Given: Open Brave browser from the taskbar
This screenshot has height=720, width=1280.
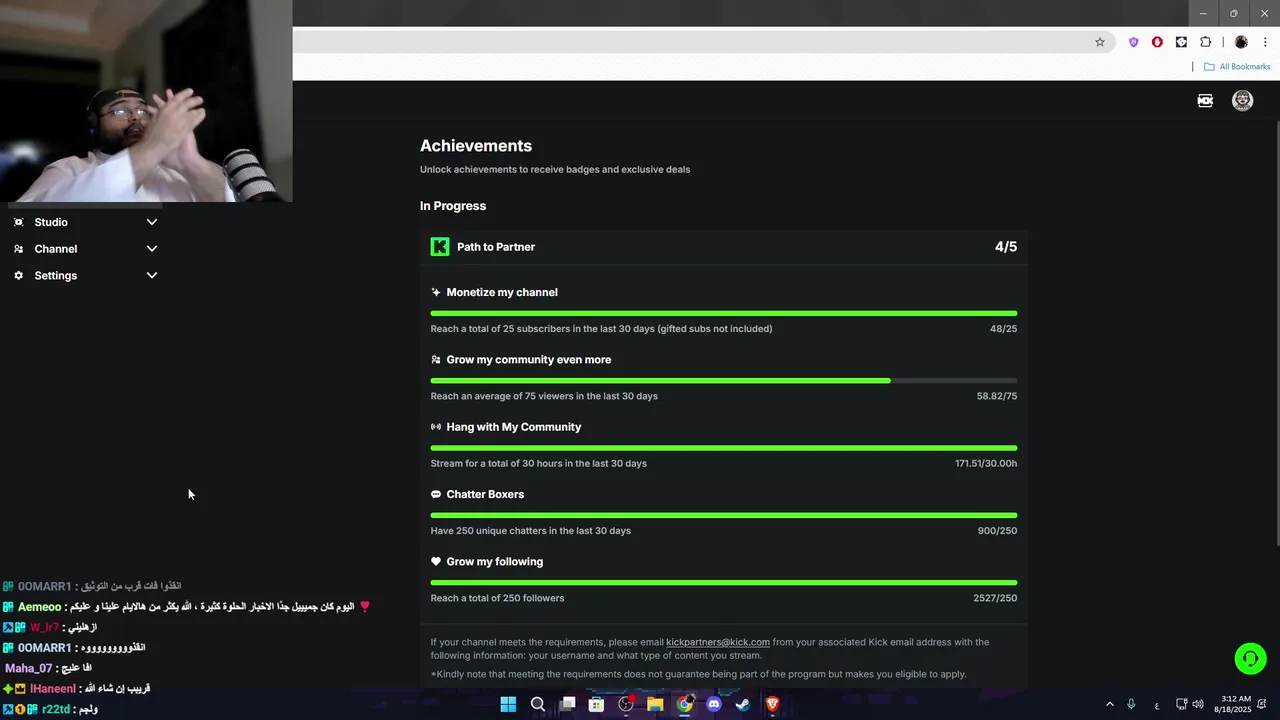Looking at the screenshot, I should coord(772,704).
